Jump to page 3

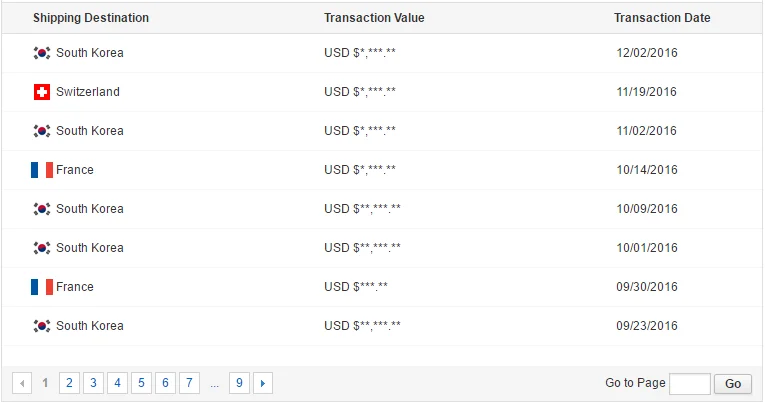tap(93, 383)
